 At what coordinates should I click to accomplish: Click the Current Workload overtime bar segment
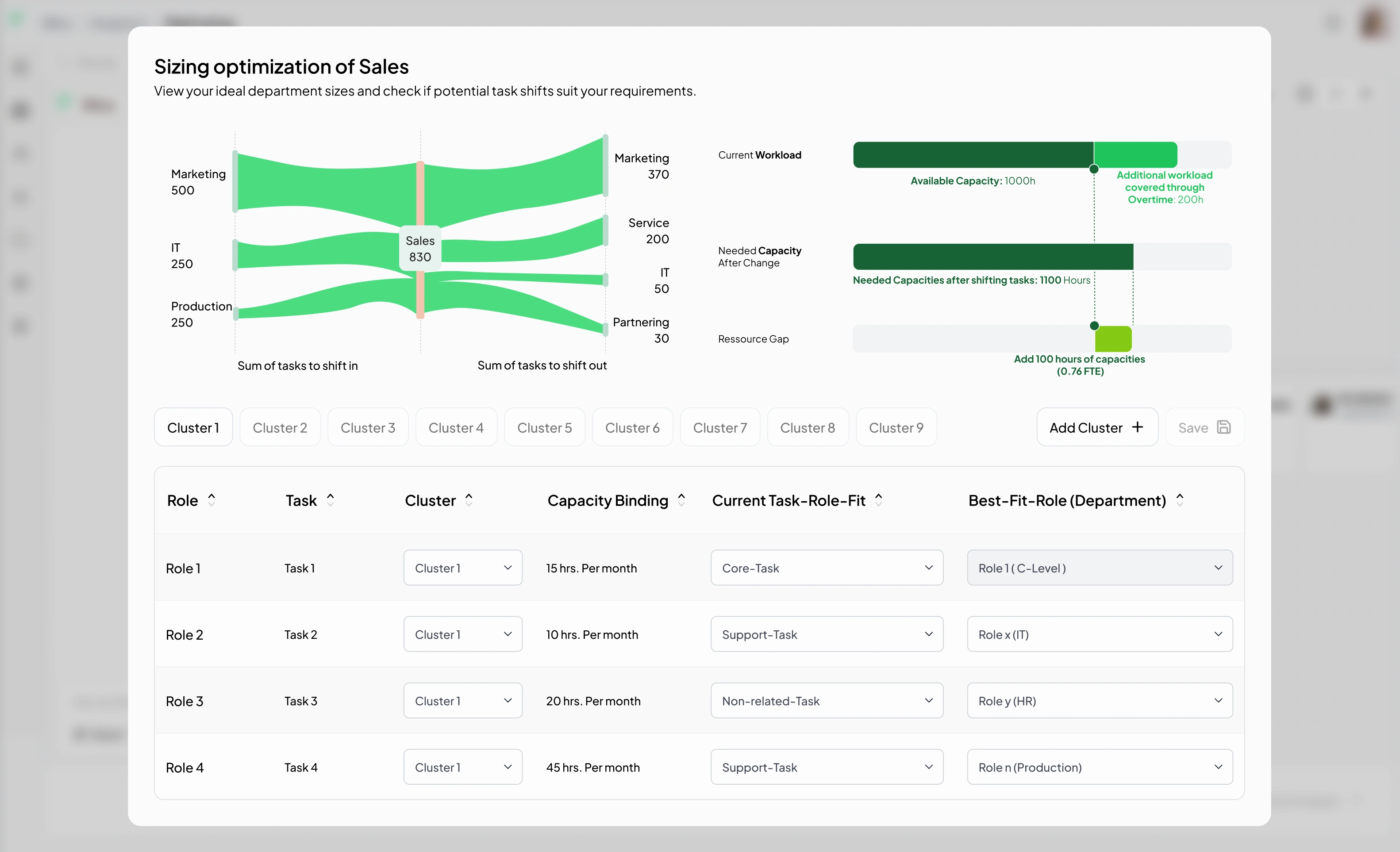1135,154
